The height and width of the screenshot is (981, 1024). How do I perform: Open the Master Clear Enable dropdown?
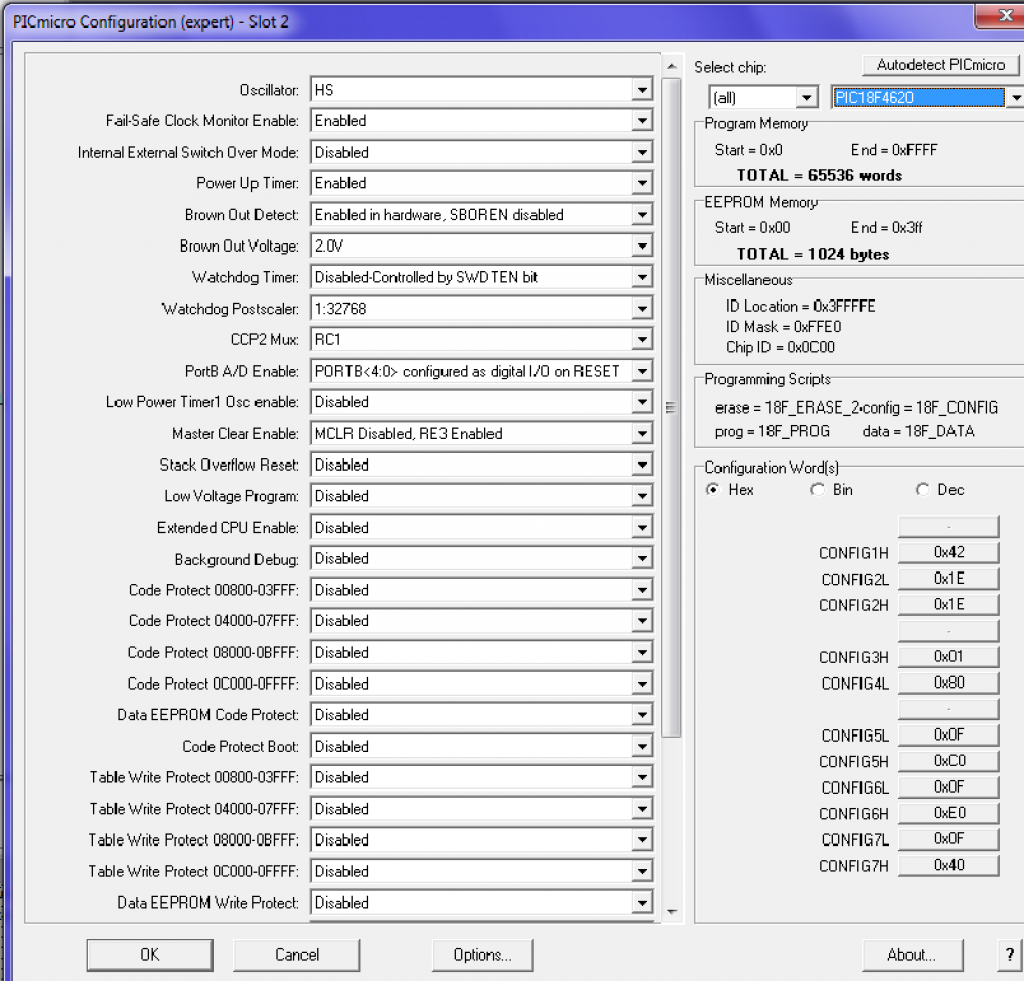(x=481, y=433)
